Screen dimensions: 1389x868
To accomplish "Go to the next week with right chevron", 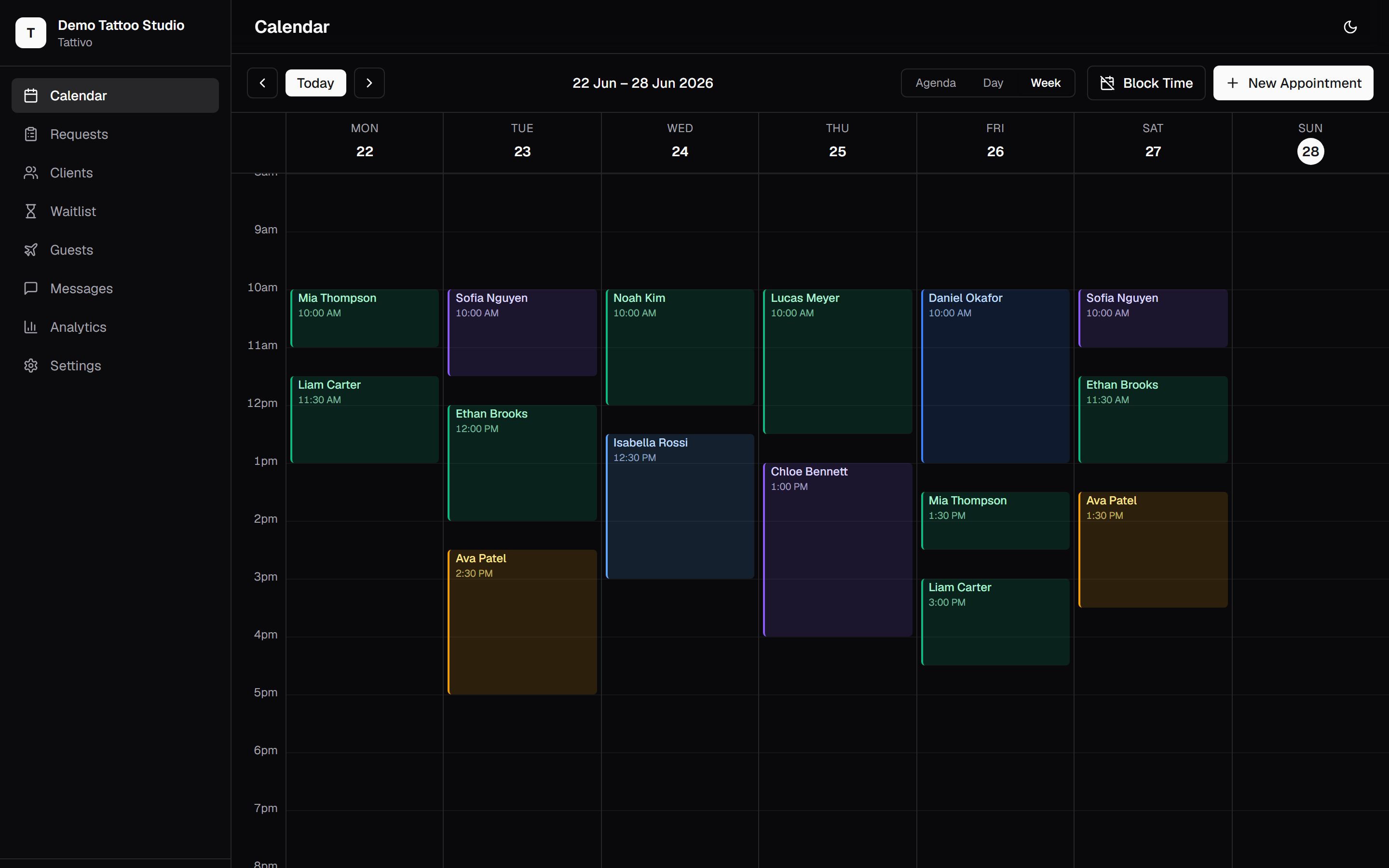I will pyautogui.click(x=369, y=83).
